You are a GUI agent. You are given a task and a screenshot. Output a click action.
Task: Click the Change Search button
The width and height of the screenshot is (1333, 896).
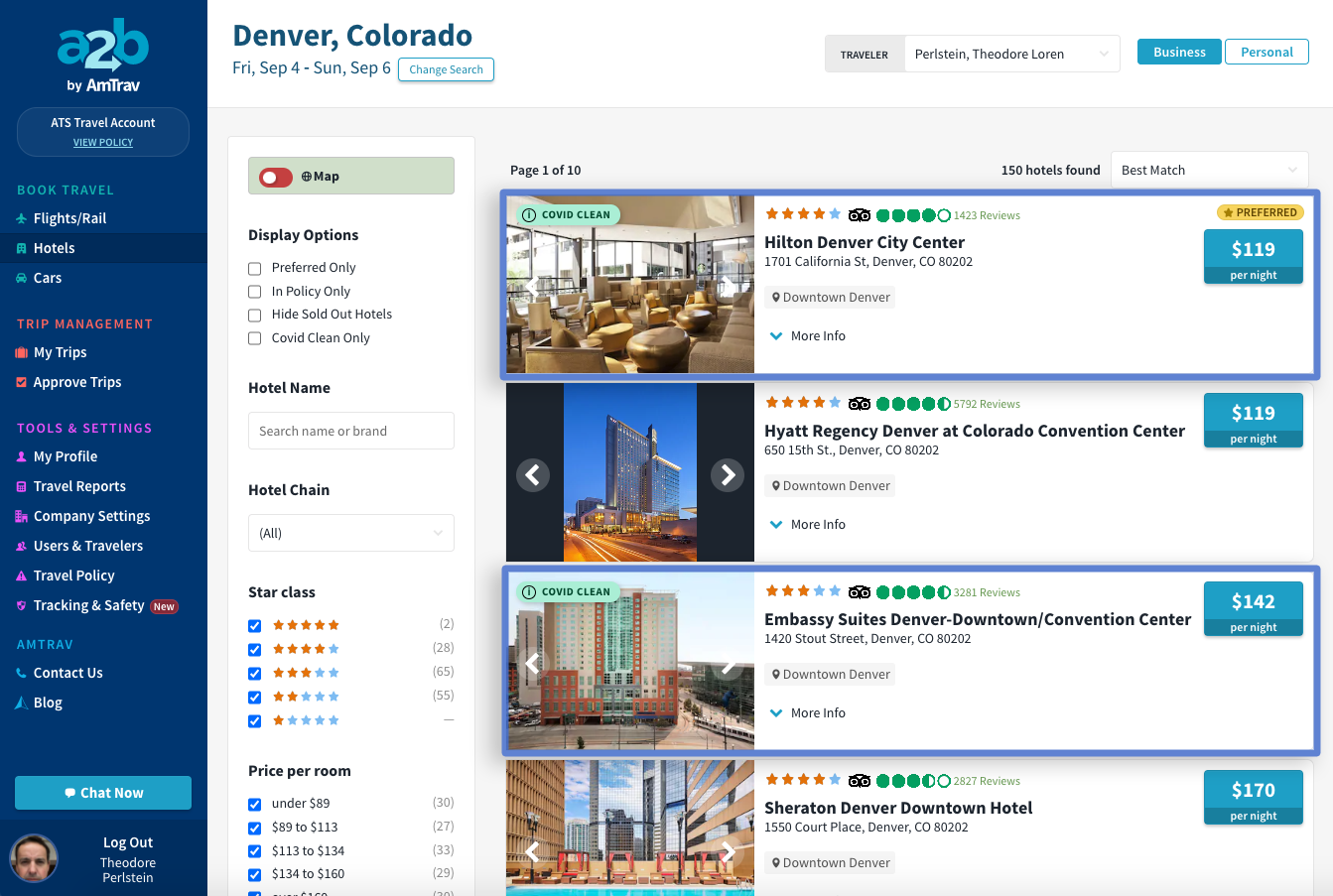(x=446, y=69)
